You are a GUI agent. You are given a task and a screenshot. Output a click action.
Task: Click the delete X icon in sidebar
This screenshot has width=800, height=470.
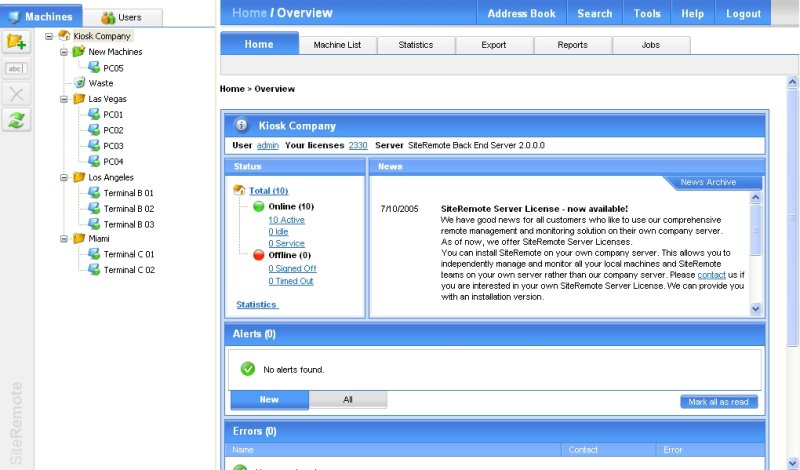16,94
